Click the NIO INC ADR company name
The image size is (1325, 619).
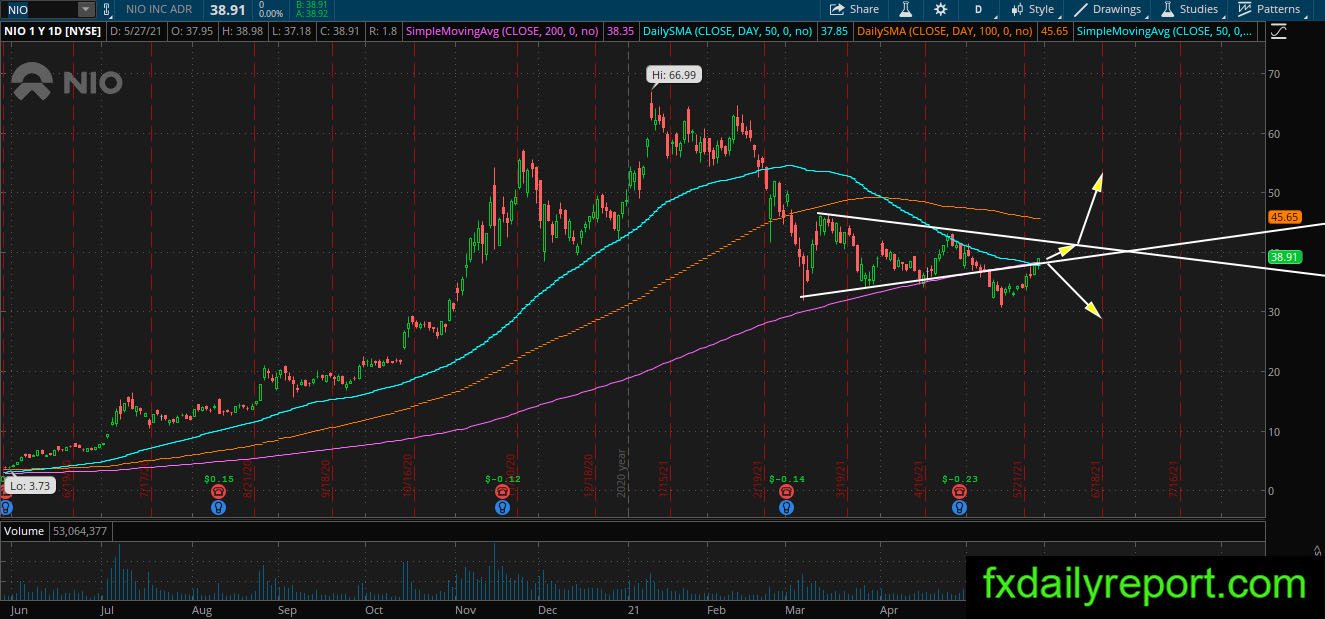[157, 9]
